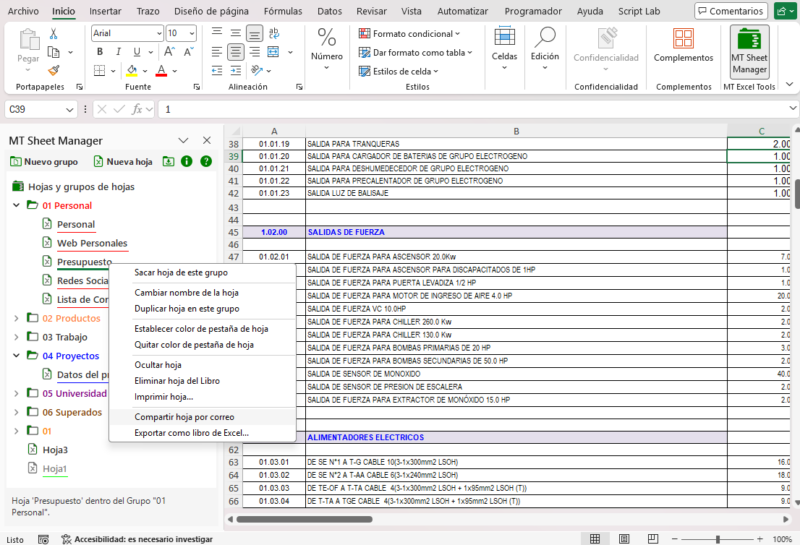The image size is (800, 545).
Task: Switch to the Datos tab
Action: pyautogui.click(x=330, y=11)
